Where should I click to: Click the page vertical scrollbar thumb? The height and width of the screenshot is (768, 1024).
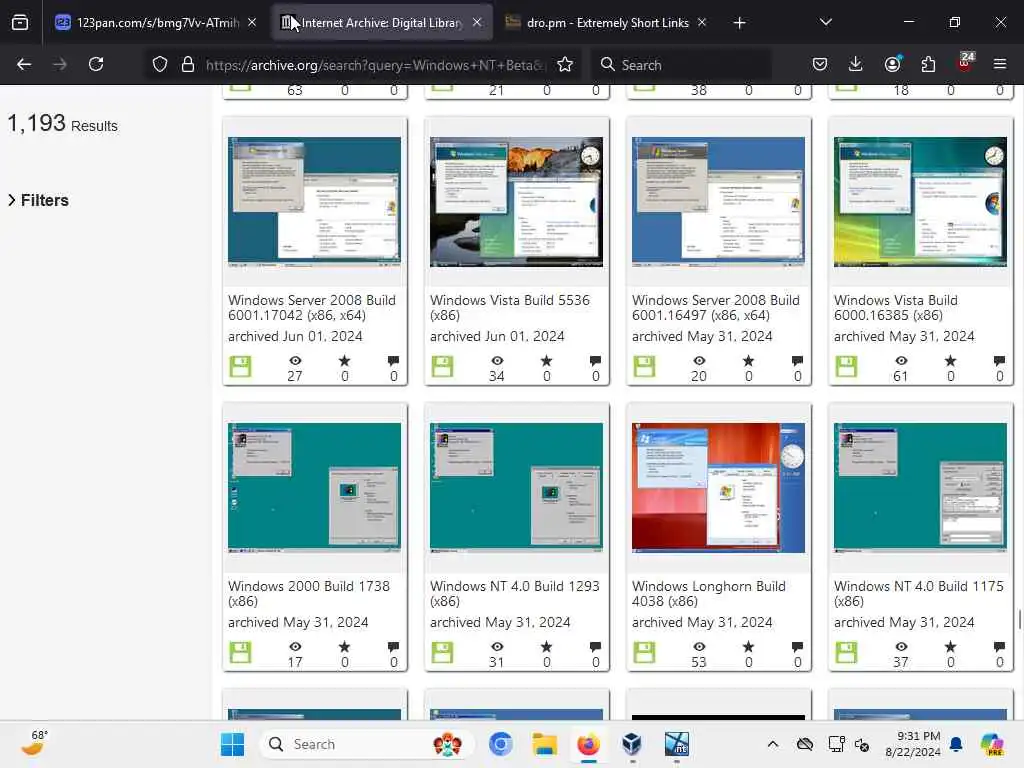(x=1019, y=618)
